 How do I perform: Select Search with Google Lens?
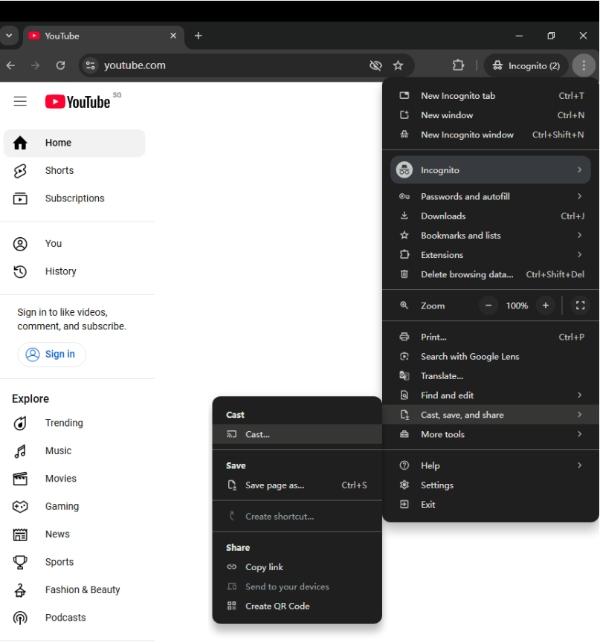(490, 357)
